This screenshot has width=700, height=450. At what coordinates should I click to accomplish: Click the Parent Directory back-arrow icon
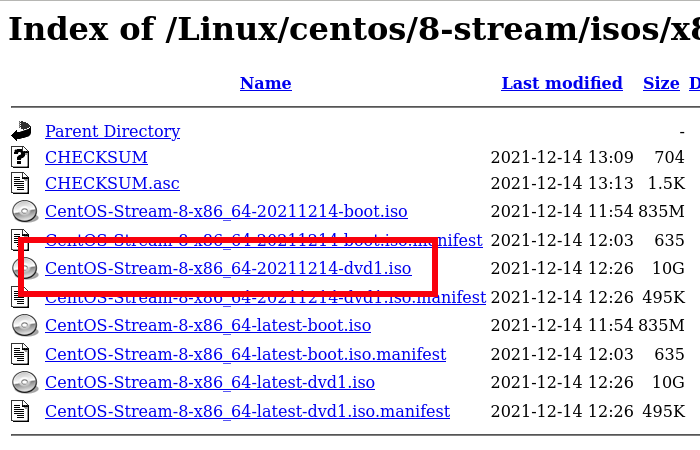[x=22, y=131]
